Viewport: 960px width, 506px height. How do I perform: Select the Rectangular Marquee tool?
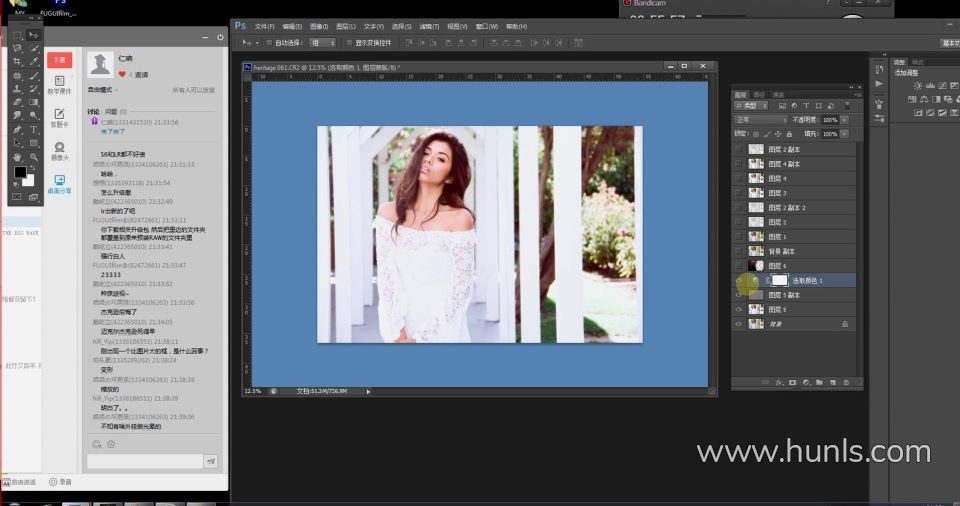click(17, 35)
